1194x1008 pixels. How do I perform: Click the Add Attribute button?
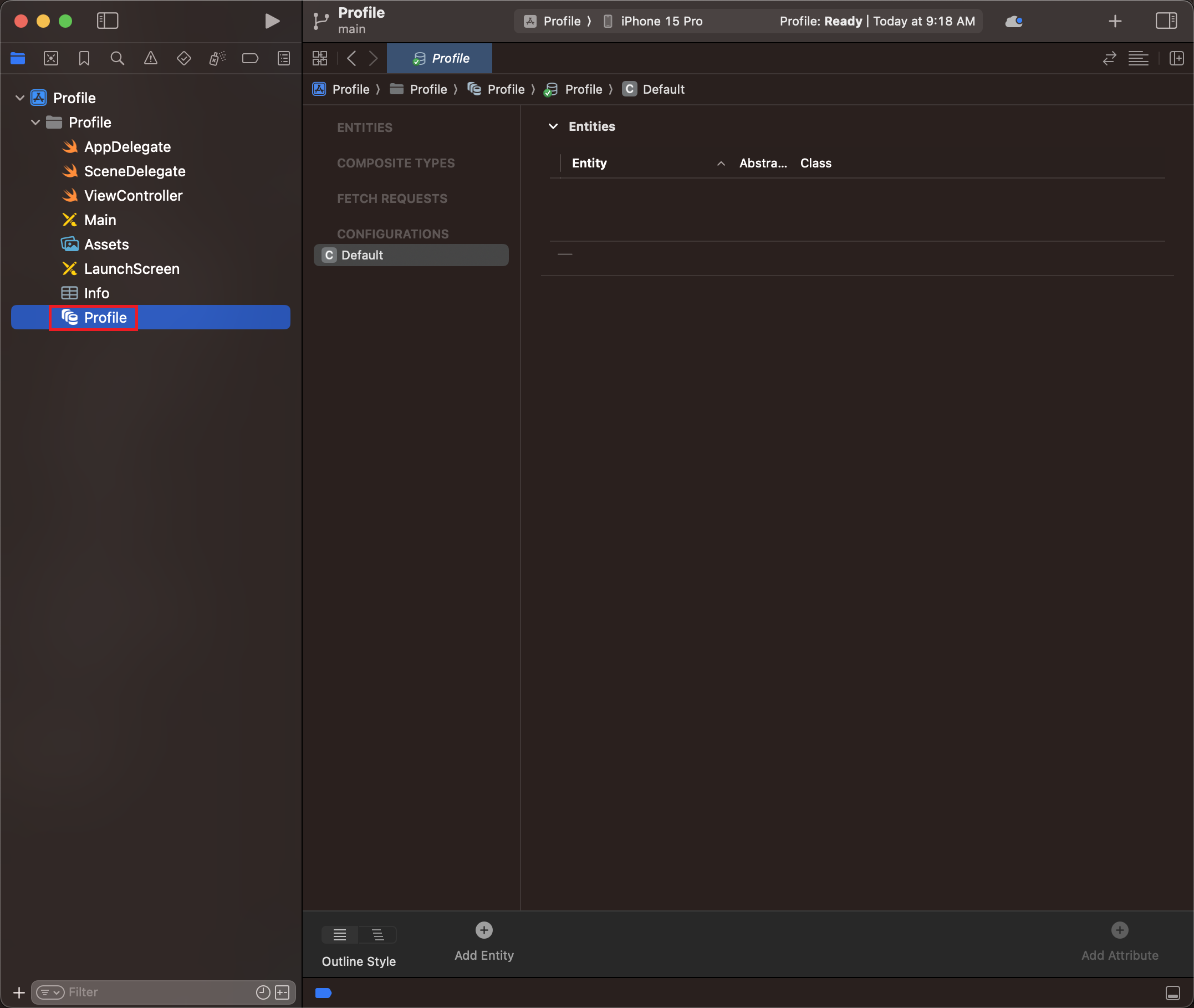coord(1120,941)
